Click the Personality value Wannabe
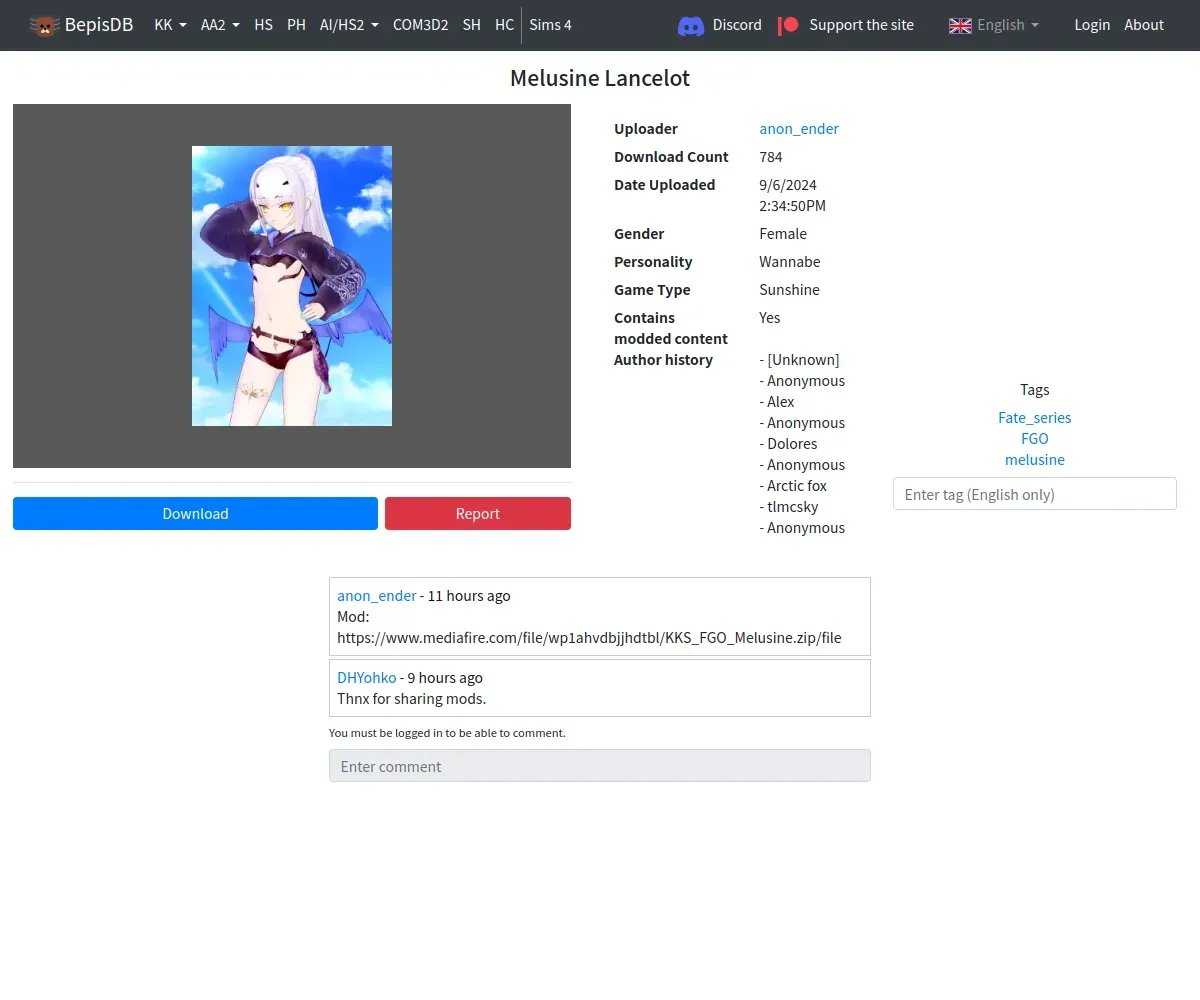The height and width of the screenshot is (1000, 1200). point(790,261)
